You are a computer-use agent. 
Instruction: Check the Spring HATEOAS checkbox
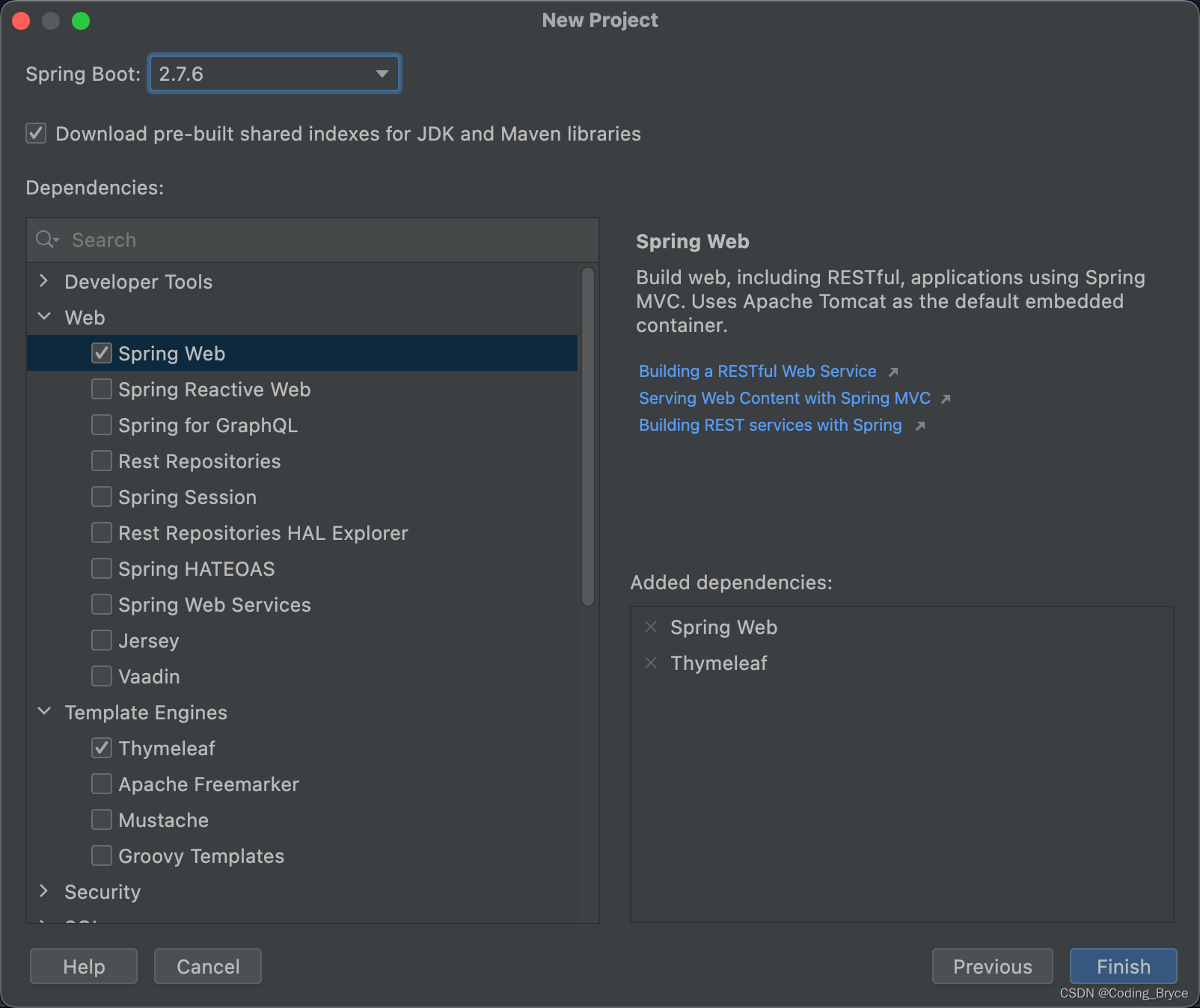click(102, 568)
